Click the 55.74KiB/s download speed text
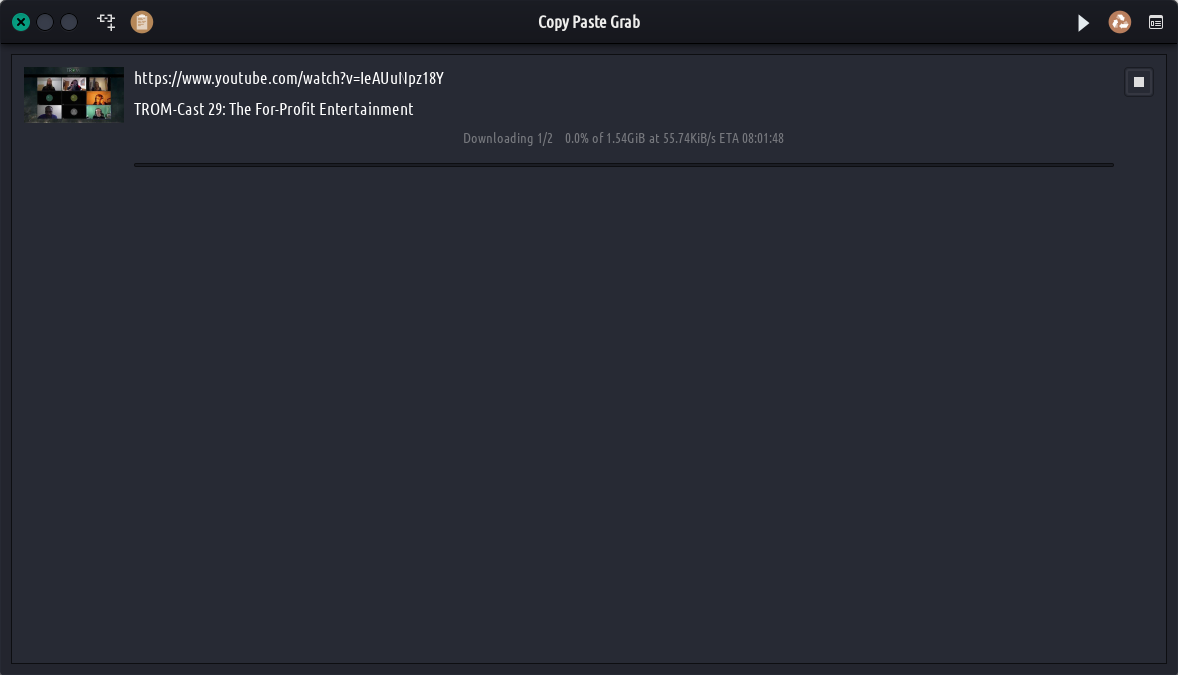 [690, 138]
